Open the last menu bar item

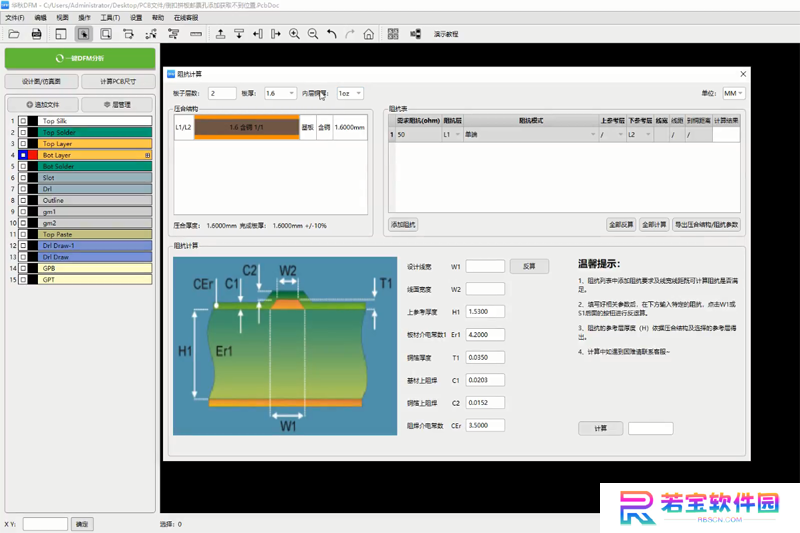[186, 18]
